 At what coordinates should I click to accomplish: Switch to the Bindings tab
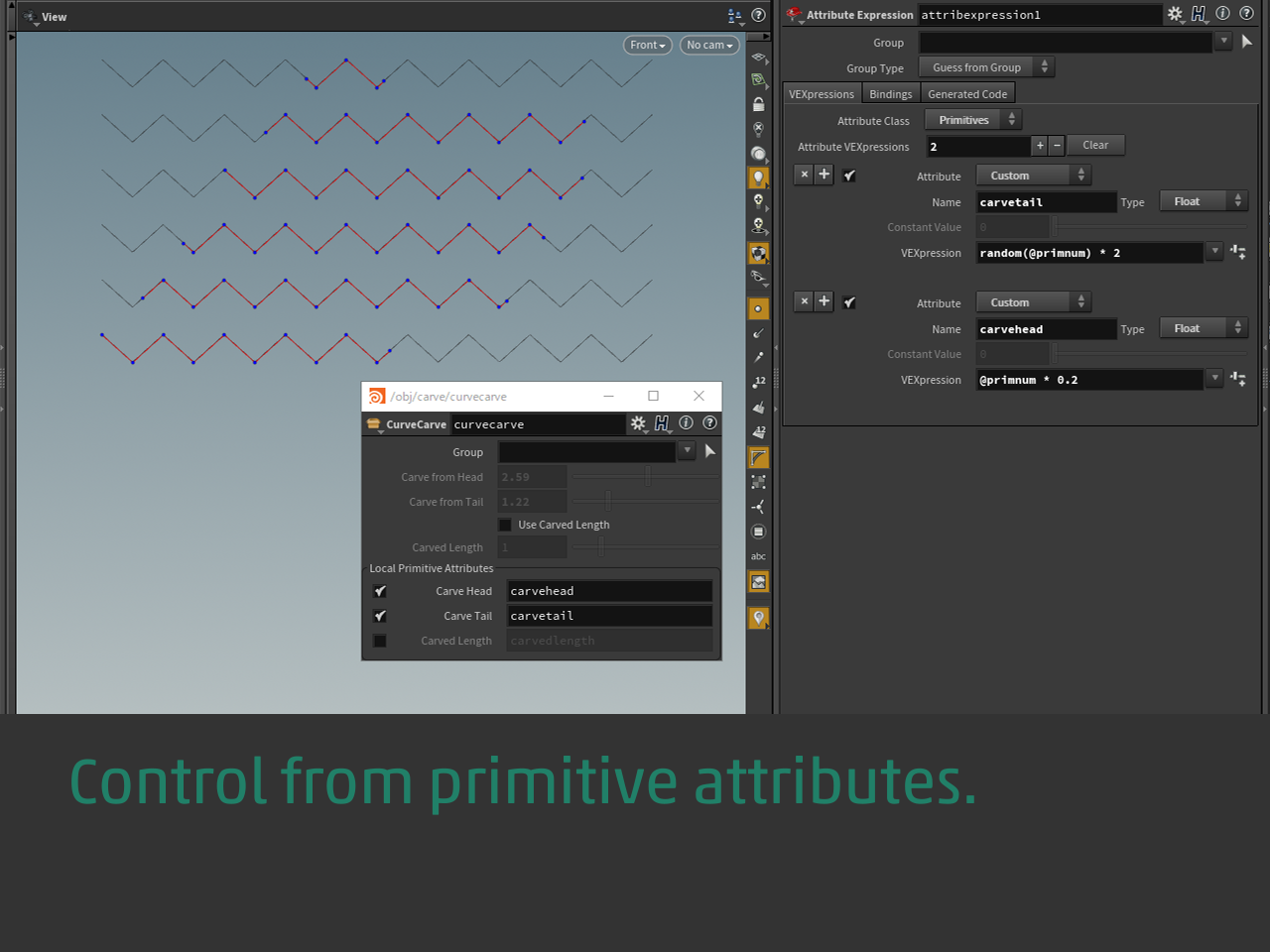click(x=890, y=94)
